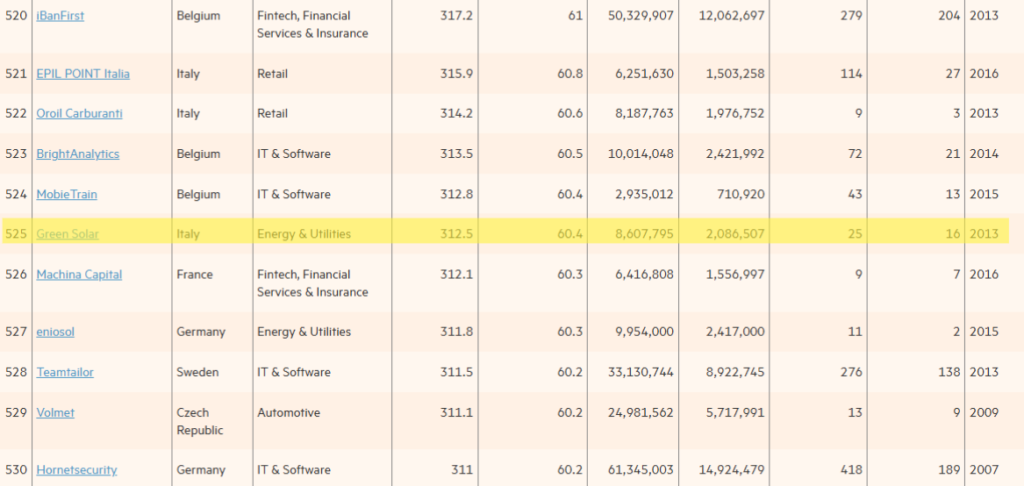Click growth value 314.2
The height and width of the screenshot is (486, 1024).
[x=456, y=114]
